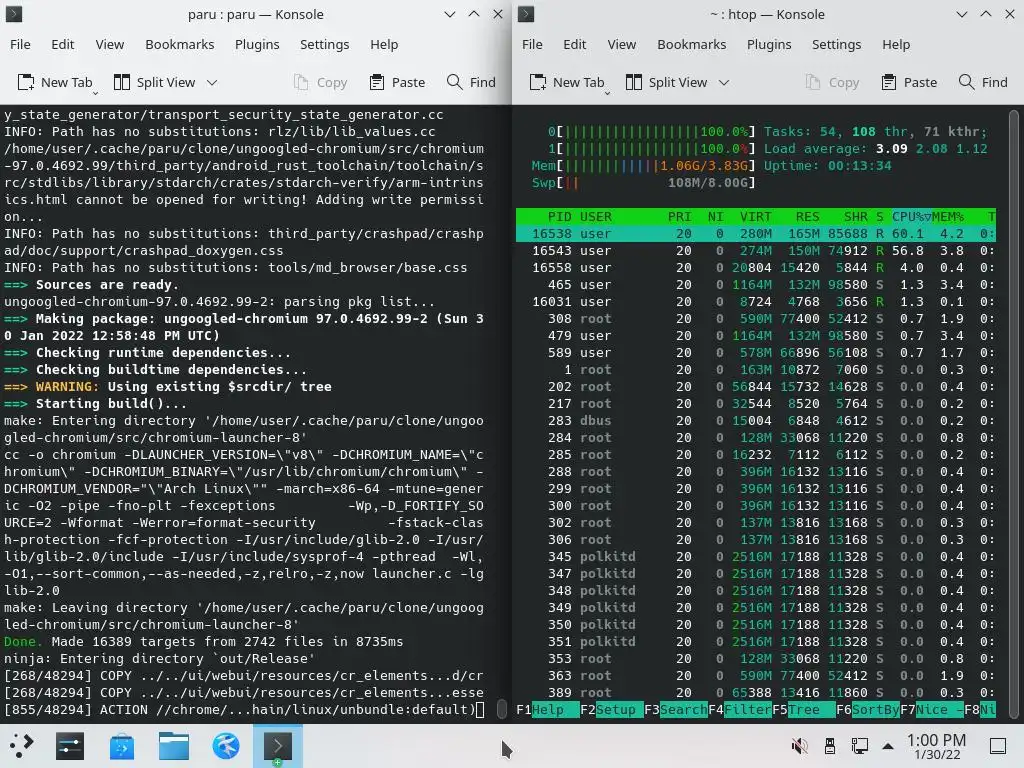
Task: Click the Konsole taskbar entry
Action: 278,746
